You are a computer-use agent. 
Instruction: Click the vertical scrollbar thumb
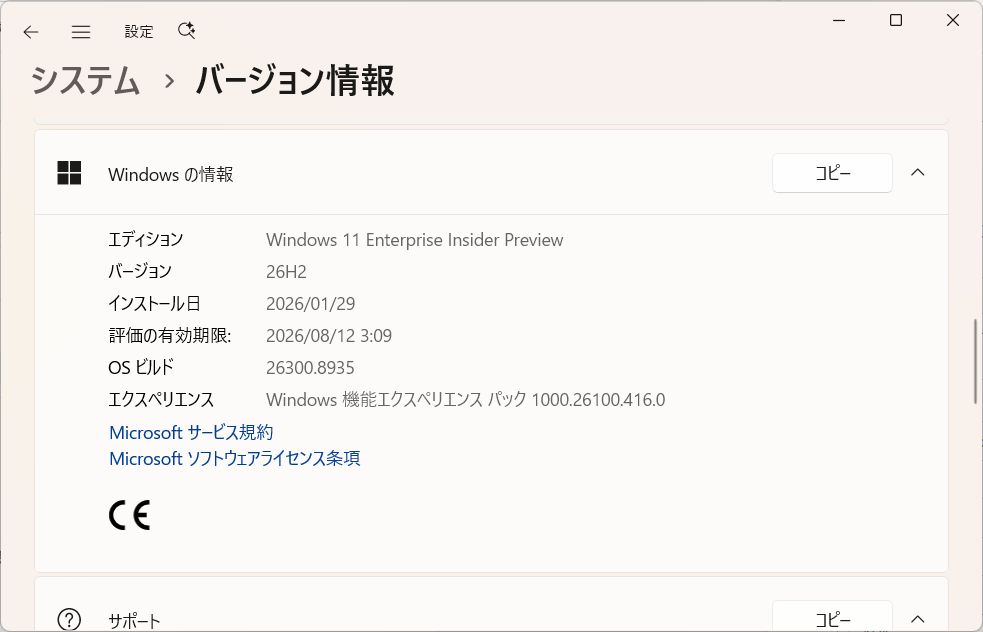[x=975, y=361]
